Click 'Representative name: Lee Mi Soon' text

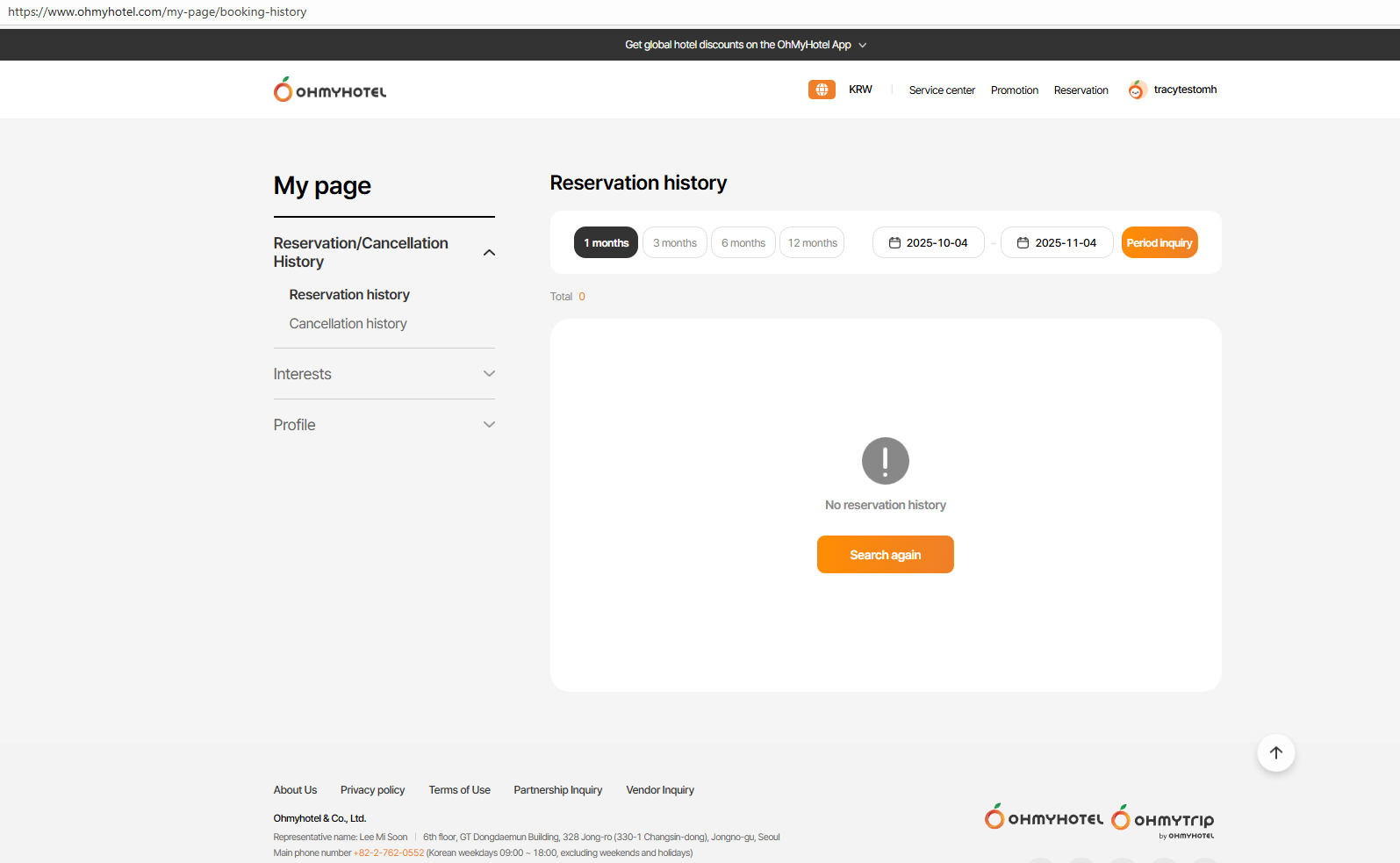click(341, 838)
